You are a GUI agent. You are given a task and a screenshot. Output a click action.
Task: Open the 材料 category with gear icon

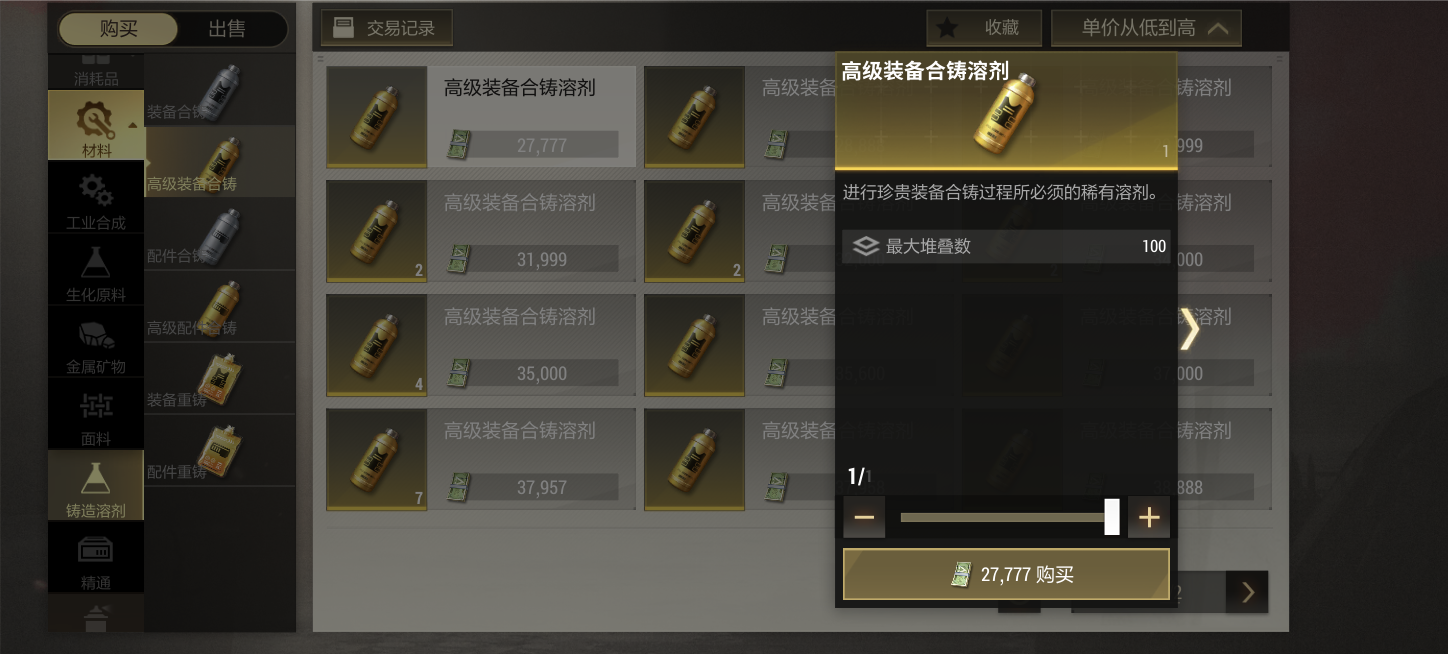tap(96, 126)
